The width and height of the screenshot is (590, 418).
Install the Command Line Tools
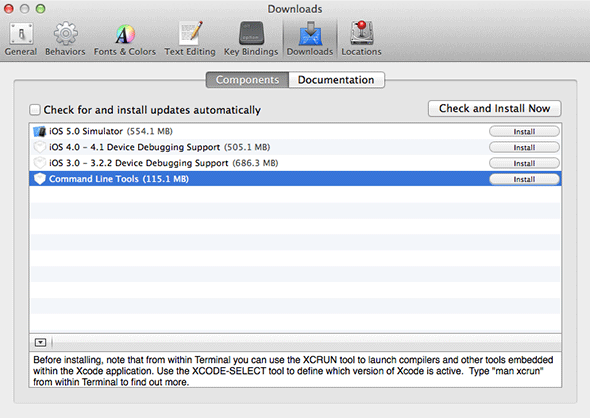524,179
